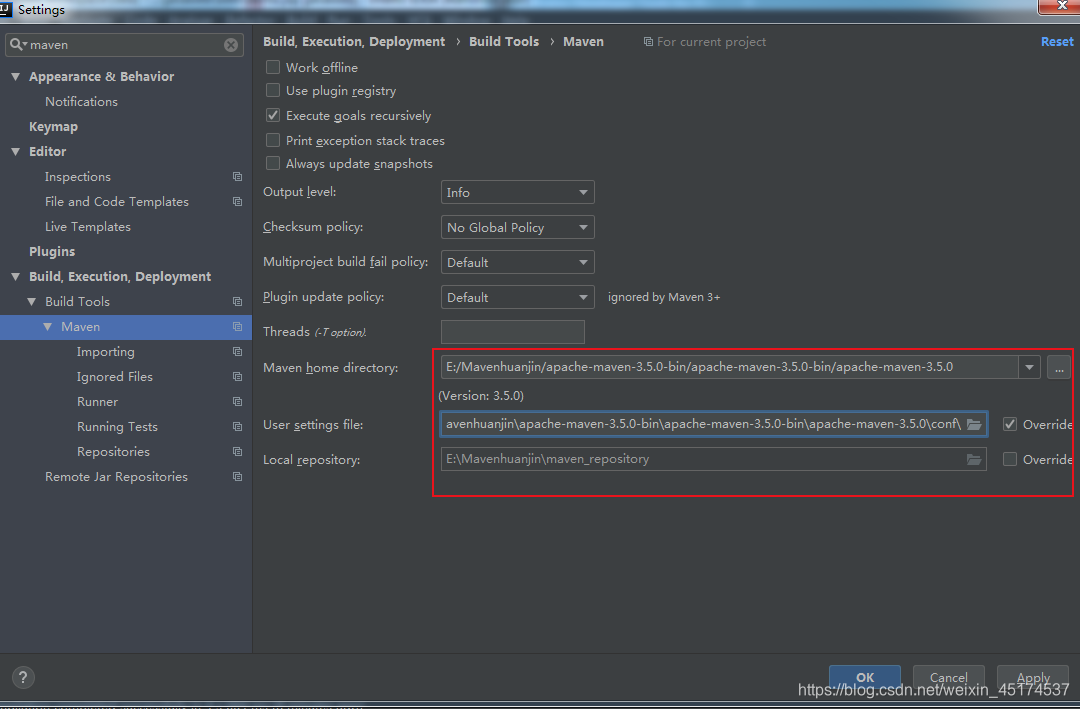Select Ignored Files under Maven
This screenshot has height=709, width=1080.
point(114,377)
